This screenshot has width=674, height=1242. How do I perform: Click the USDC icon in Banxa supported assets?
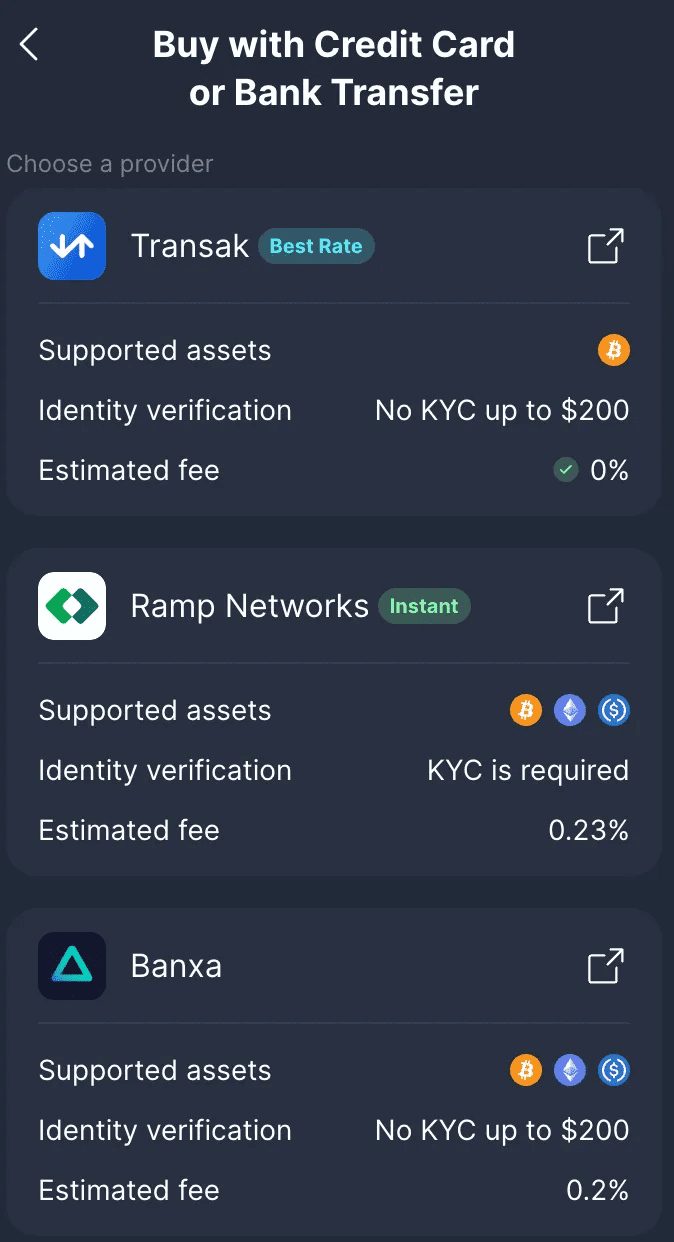[x=613, y=1070]
